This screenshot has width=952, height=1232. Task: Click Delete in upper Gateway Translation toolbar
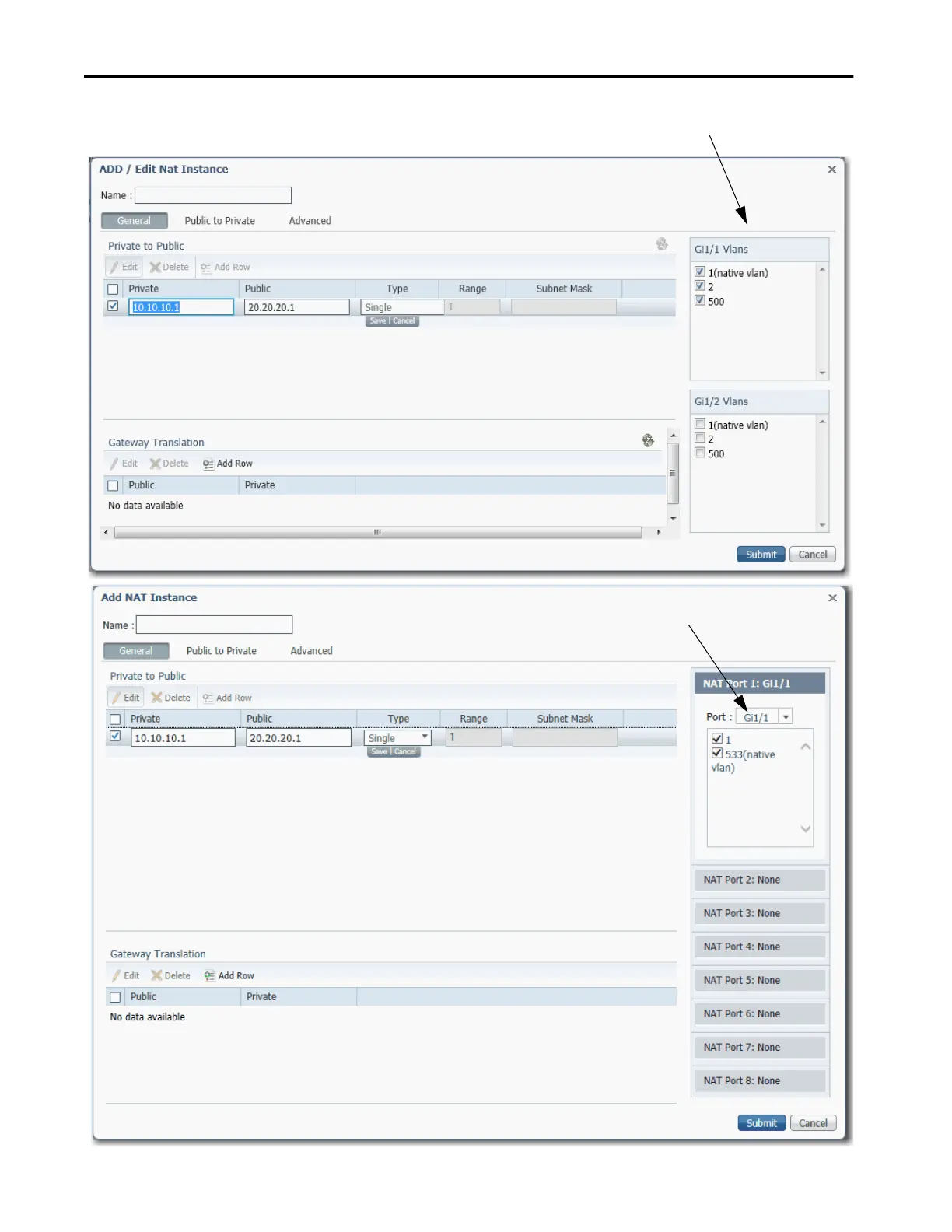click(170, 464)
